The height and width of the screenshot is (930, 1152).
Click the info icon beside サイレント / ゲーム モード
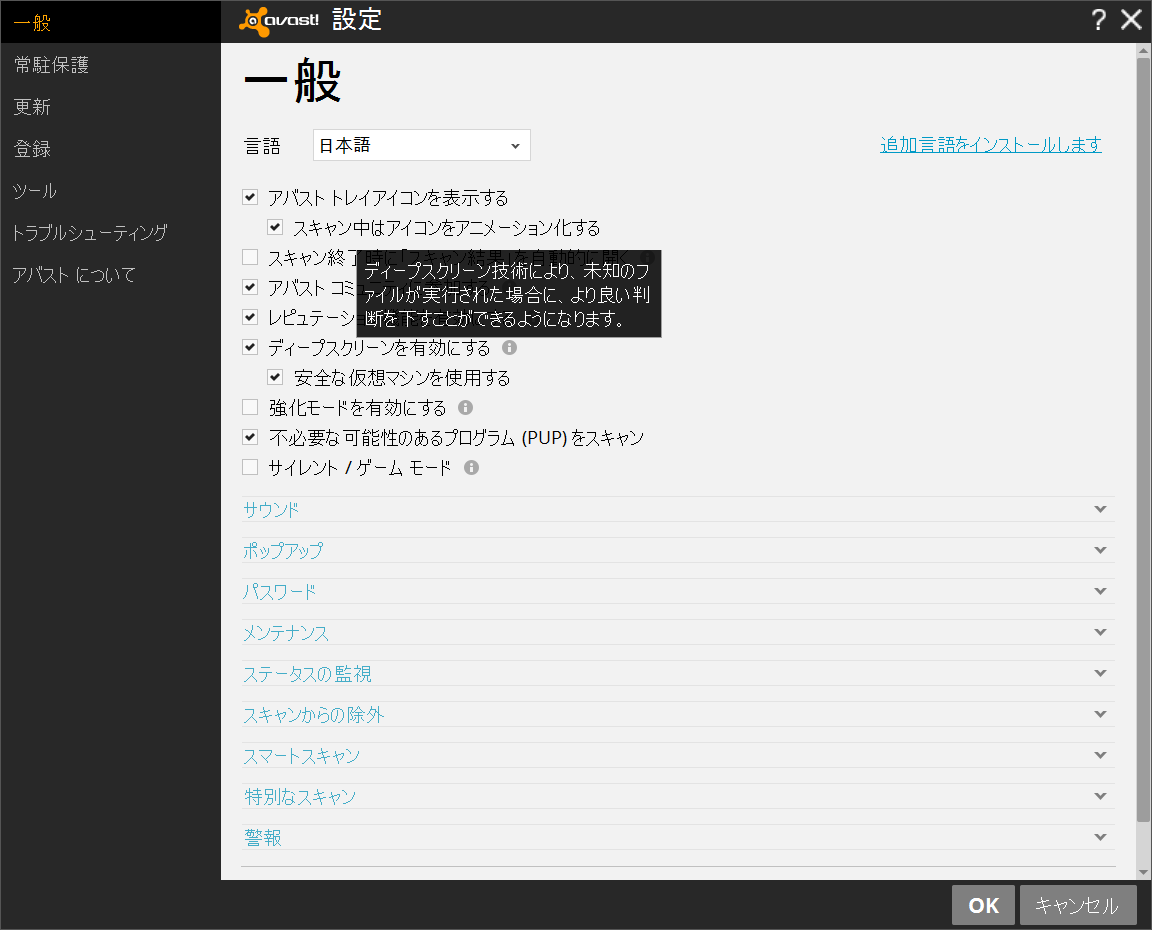coord(470,467)
